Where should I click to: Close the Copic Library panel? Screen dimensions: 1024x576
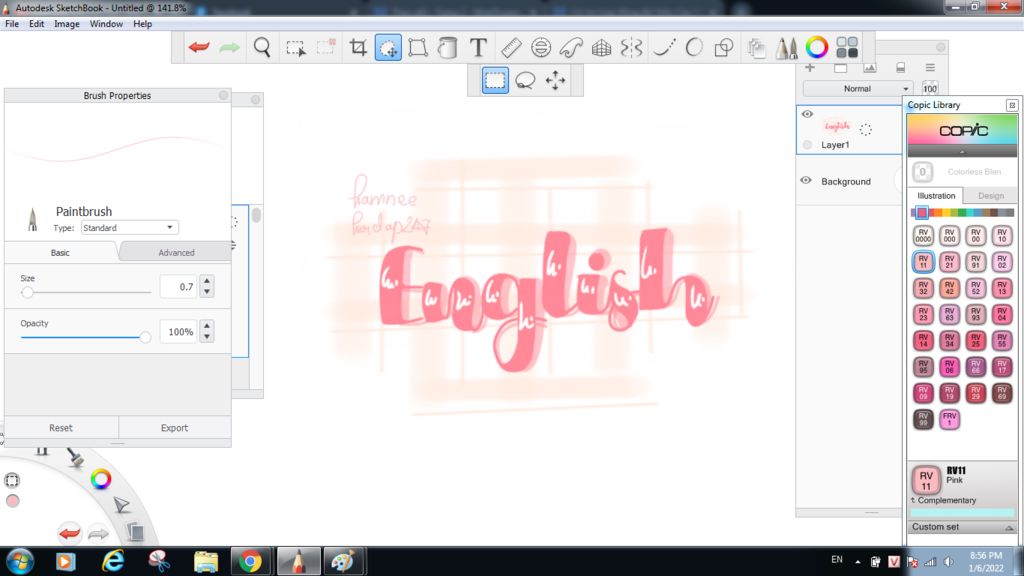(x=1012, y=105)
